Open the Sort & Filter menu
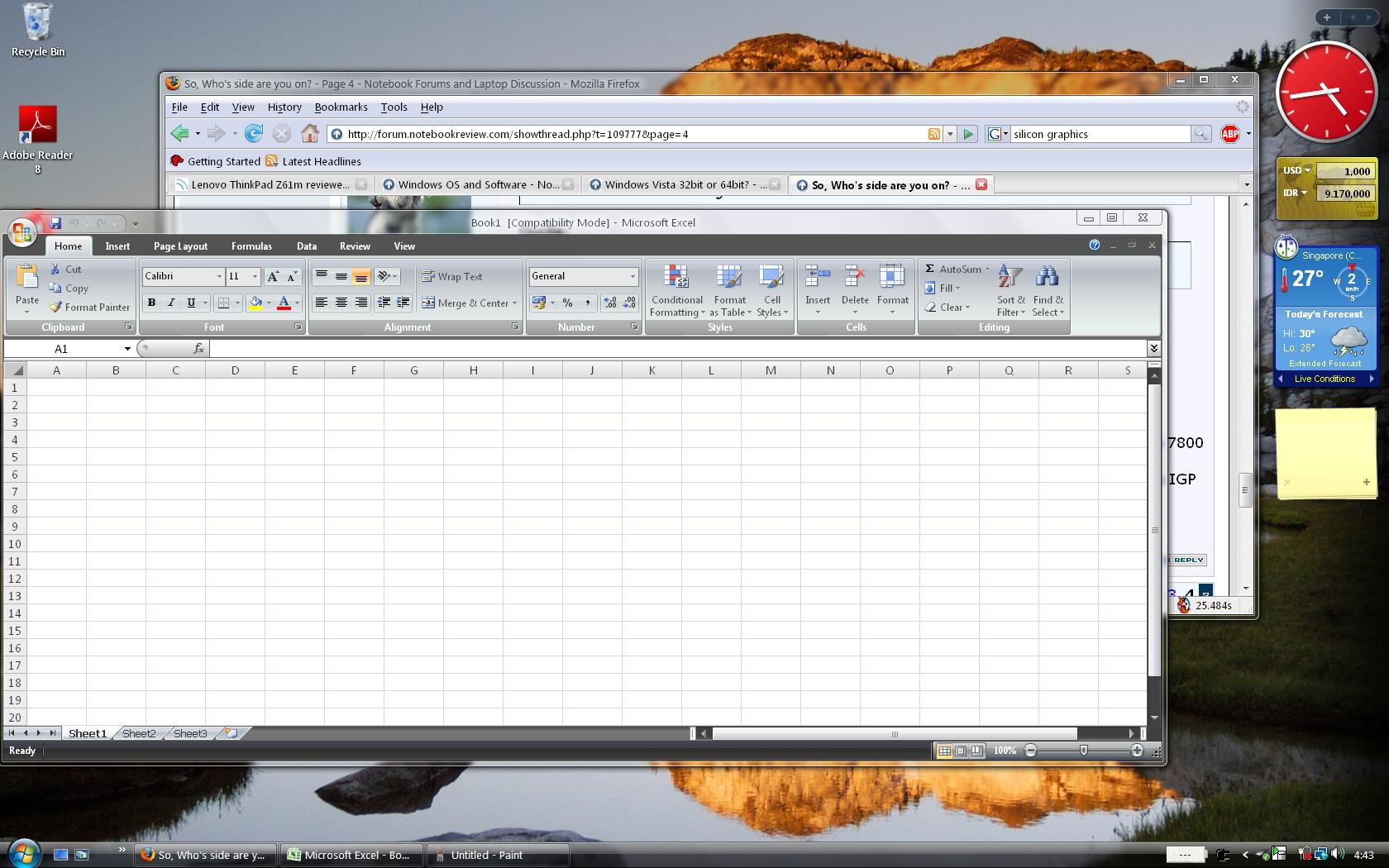1389x868 pixels. [1010, 291]
